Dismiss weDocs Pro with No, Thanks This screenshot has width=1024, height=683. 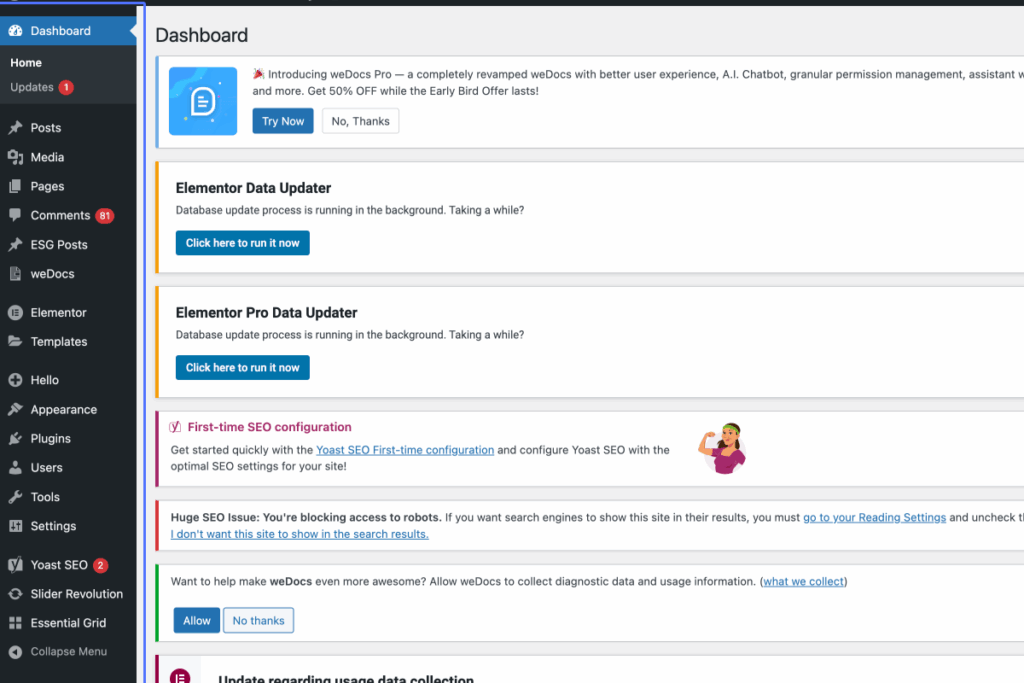pyautogui.click(x=360, y=121)
